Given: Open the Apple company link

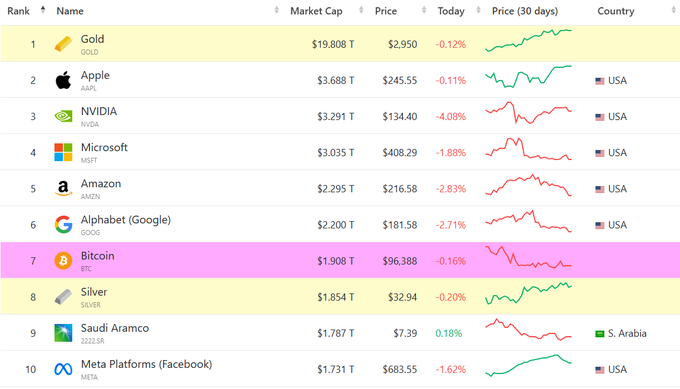Looking at the screenshot, I should (x=95, y=75).
